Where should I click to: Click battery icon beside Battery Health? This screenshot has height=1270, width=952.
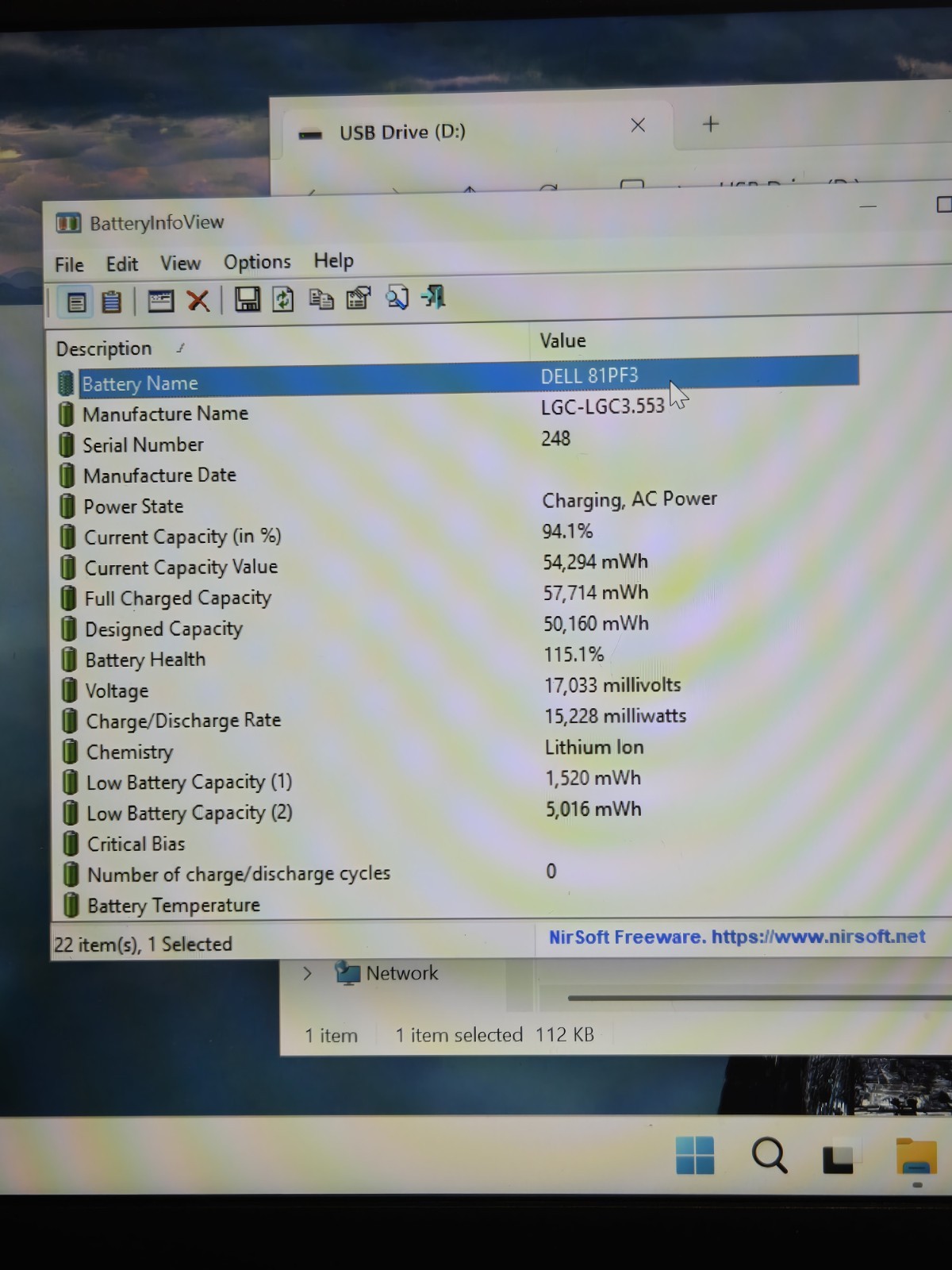[70, 660]
